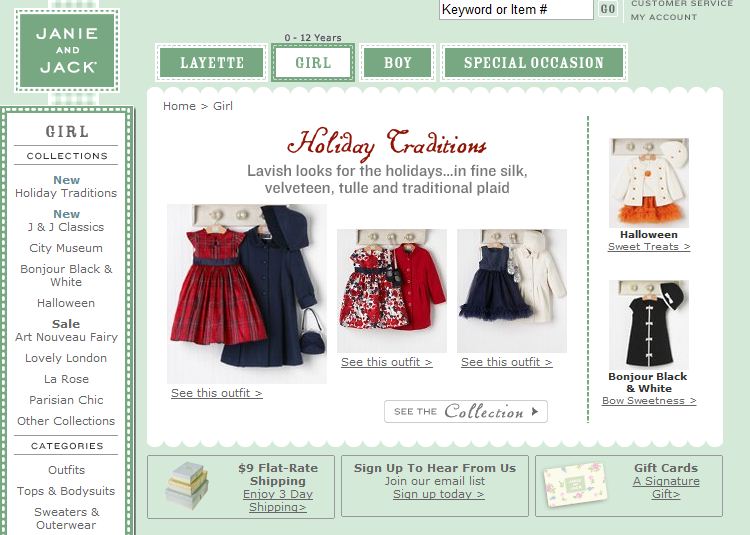Go to Home in the breadcrumb
Viewport: 750px width, 535px height.
point(179,106)
